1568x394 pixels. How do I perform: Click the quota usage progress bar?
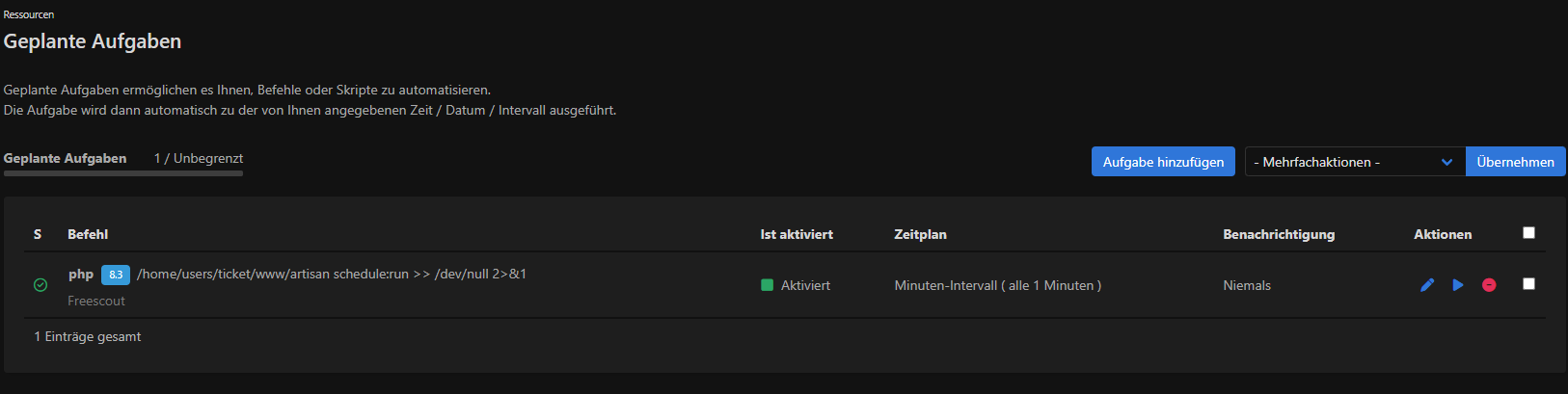pyautogui.click(x=123, y=173)
